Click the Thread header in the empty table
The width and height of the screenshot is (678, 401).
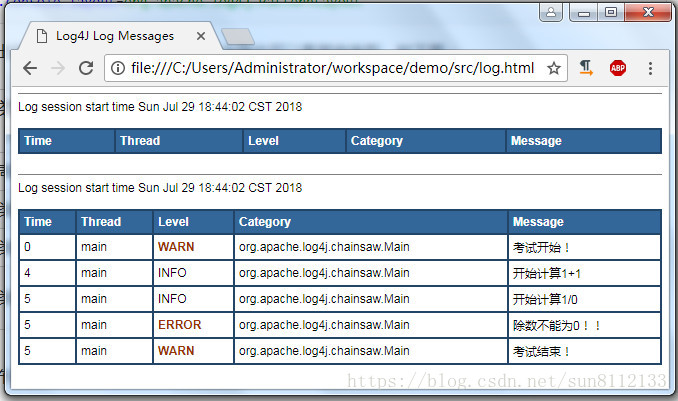coord(179,141)
